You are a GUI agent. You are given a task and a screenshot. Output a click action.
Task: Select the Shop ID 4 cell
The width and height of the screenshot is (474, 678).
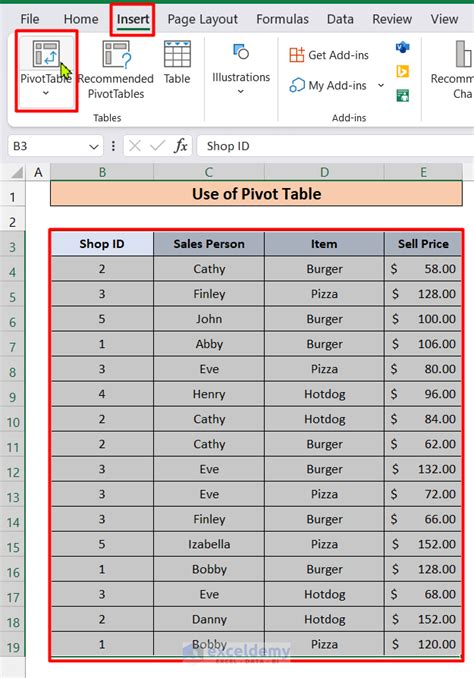click(102, 394)
